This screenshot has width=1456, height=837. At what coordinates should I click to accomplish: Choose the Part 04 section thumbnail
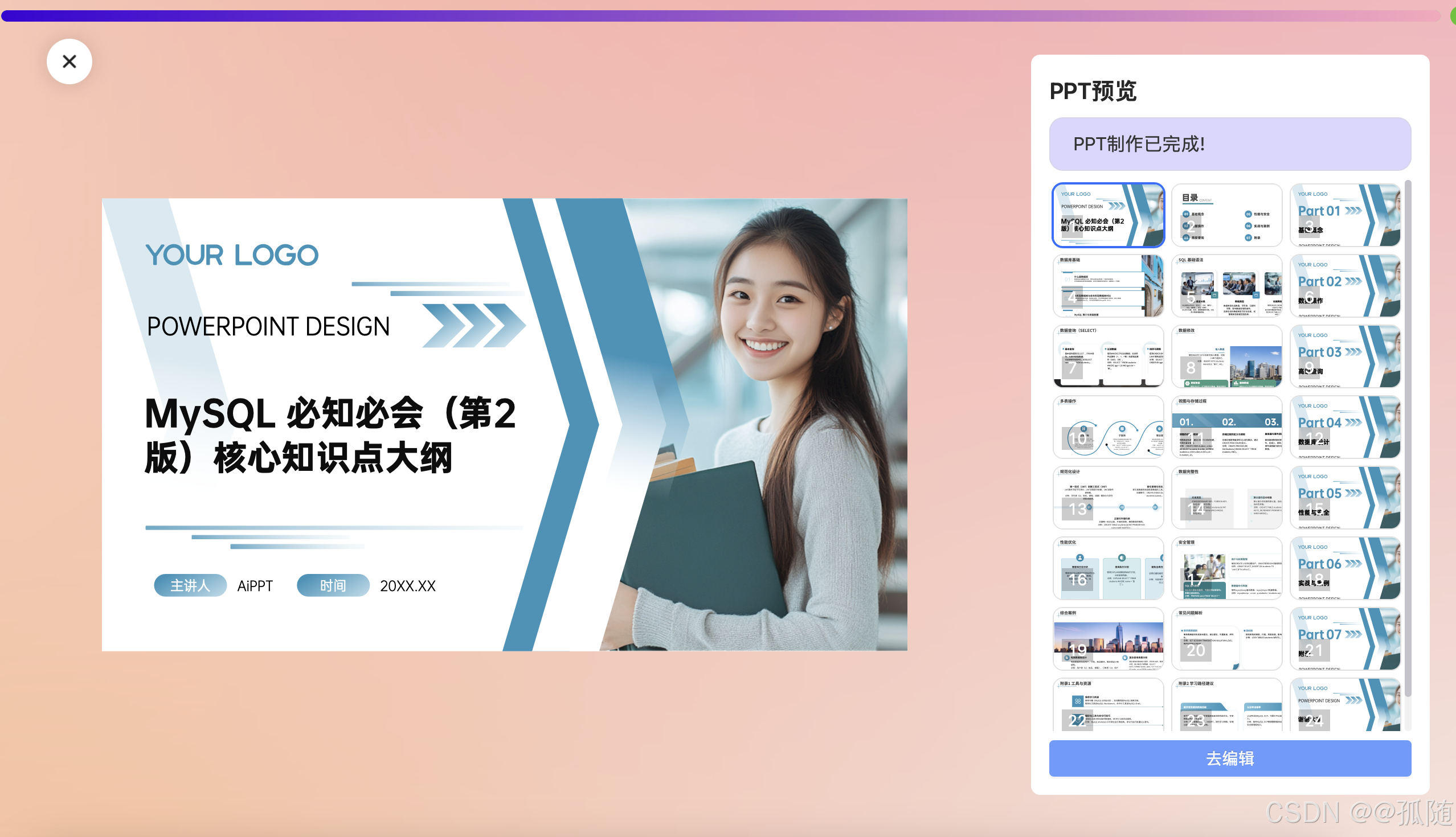pyautogui.click(x=1345, y=427)
